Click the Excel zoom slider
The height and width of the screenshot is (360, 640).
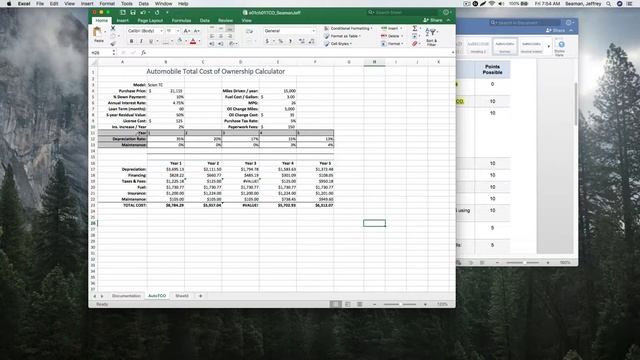click(400, 304)
